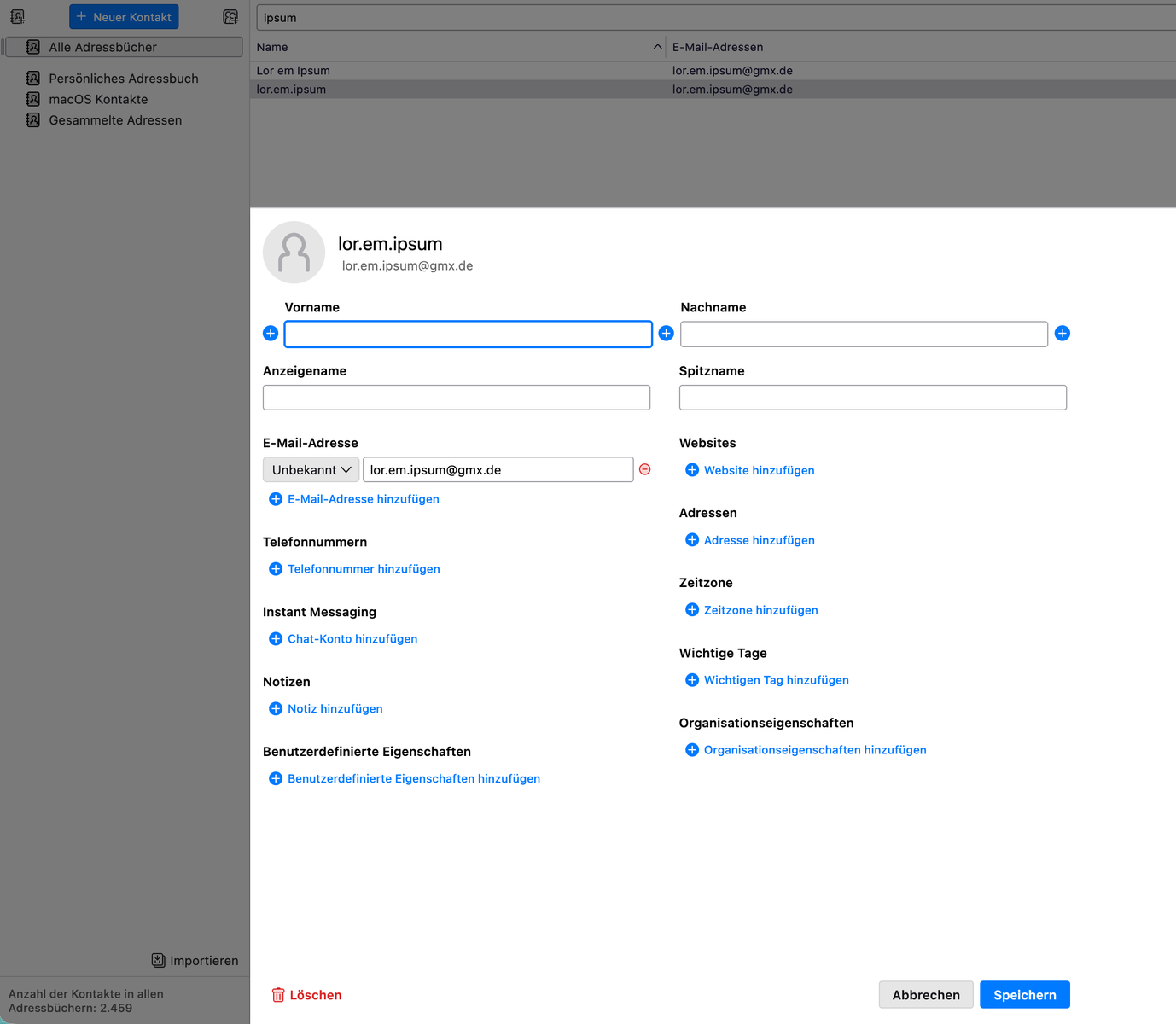The image size is (1176, 1024).
Task: Click the macOS Kontakte book icon
Action: point(33,99)
